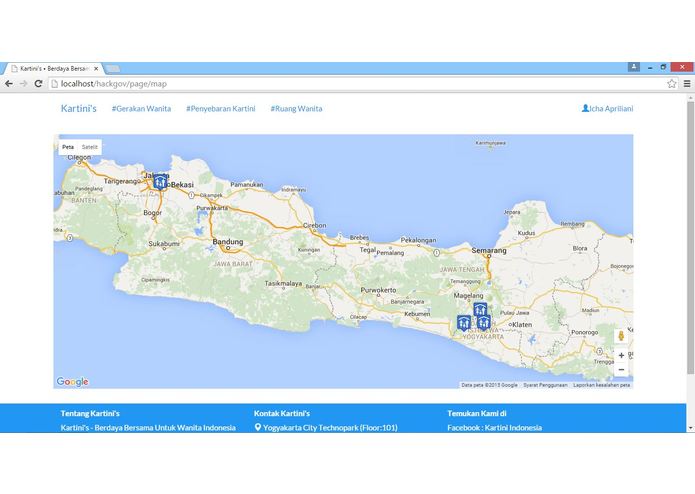Click the Google logo on map

[x=72, y=381]
